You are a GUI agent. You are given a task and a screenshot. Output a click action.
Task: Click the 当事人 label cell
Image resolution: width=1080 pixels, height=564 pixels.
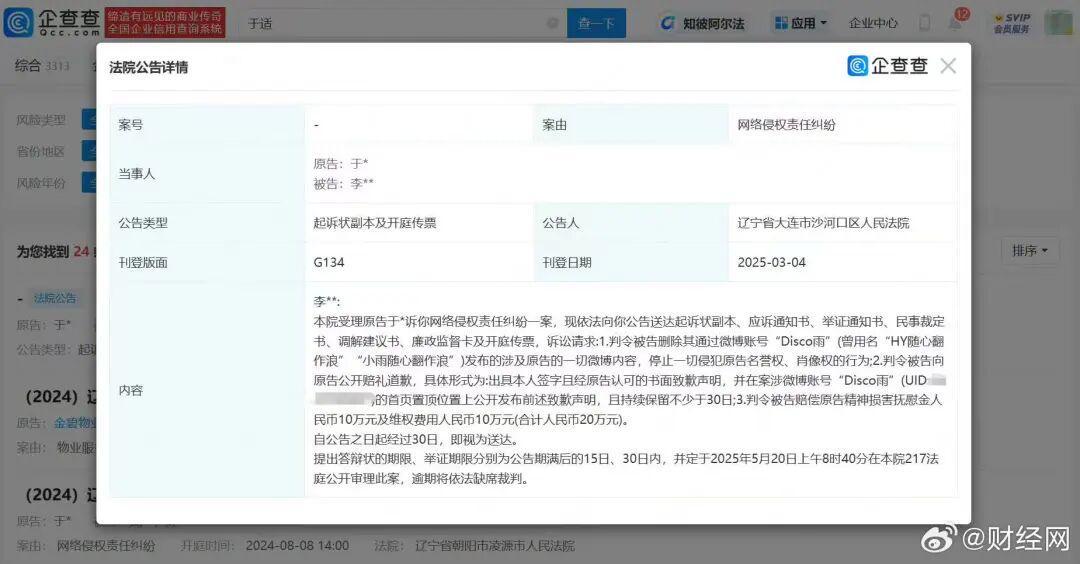(207, 174)
